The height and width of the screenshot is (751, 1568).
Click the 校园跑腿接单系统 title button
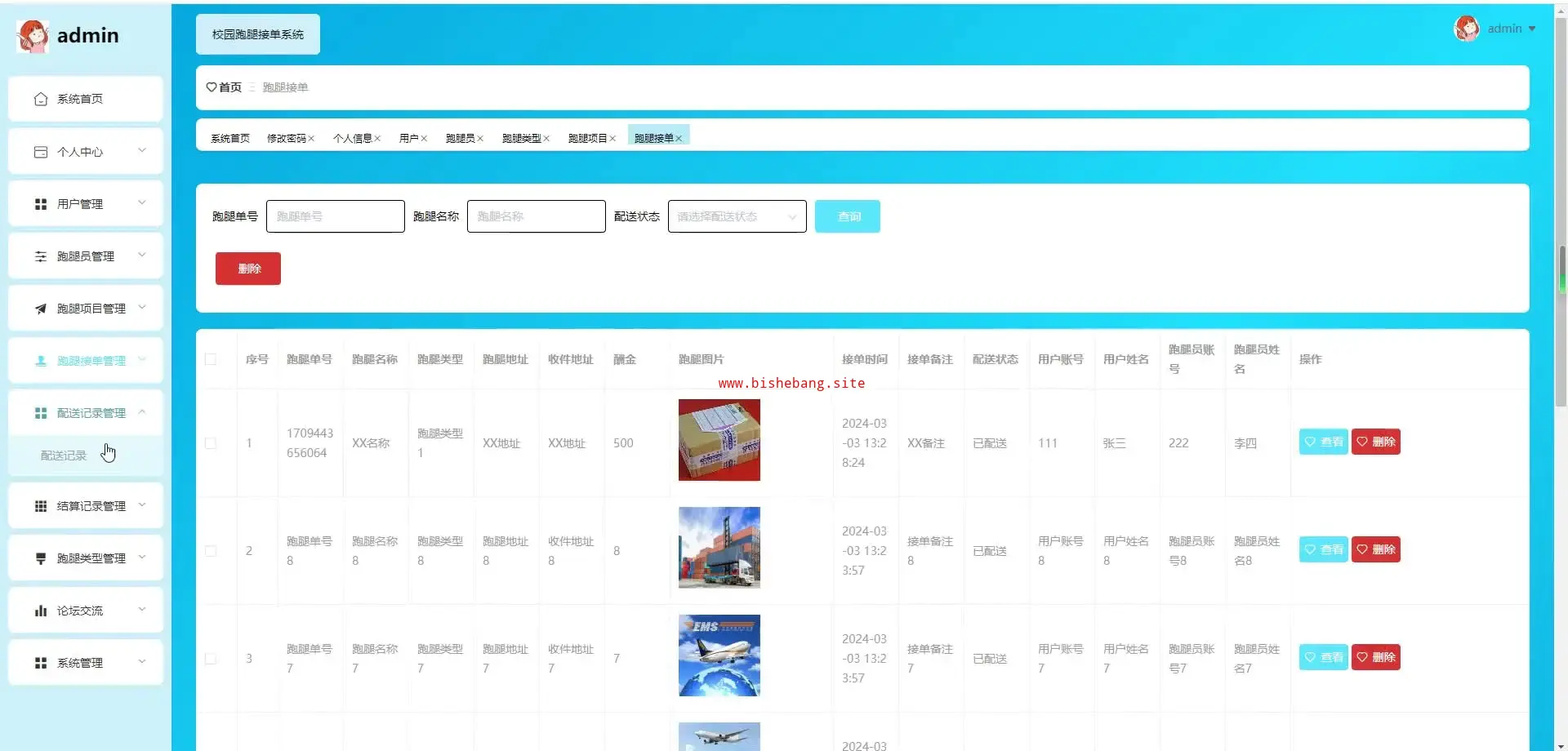point(258,34)
